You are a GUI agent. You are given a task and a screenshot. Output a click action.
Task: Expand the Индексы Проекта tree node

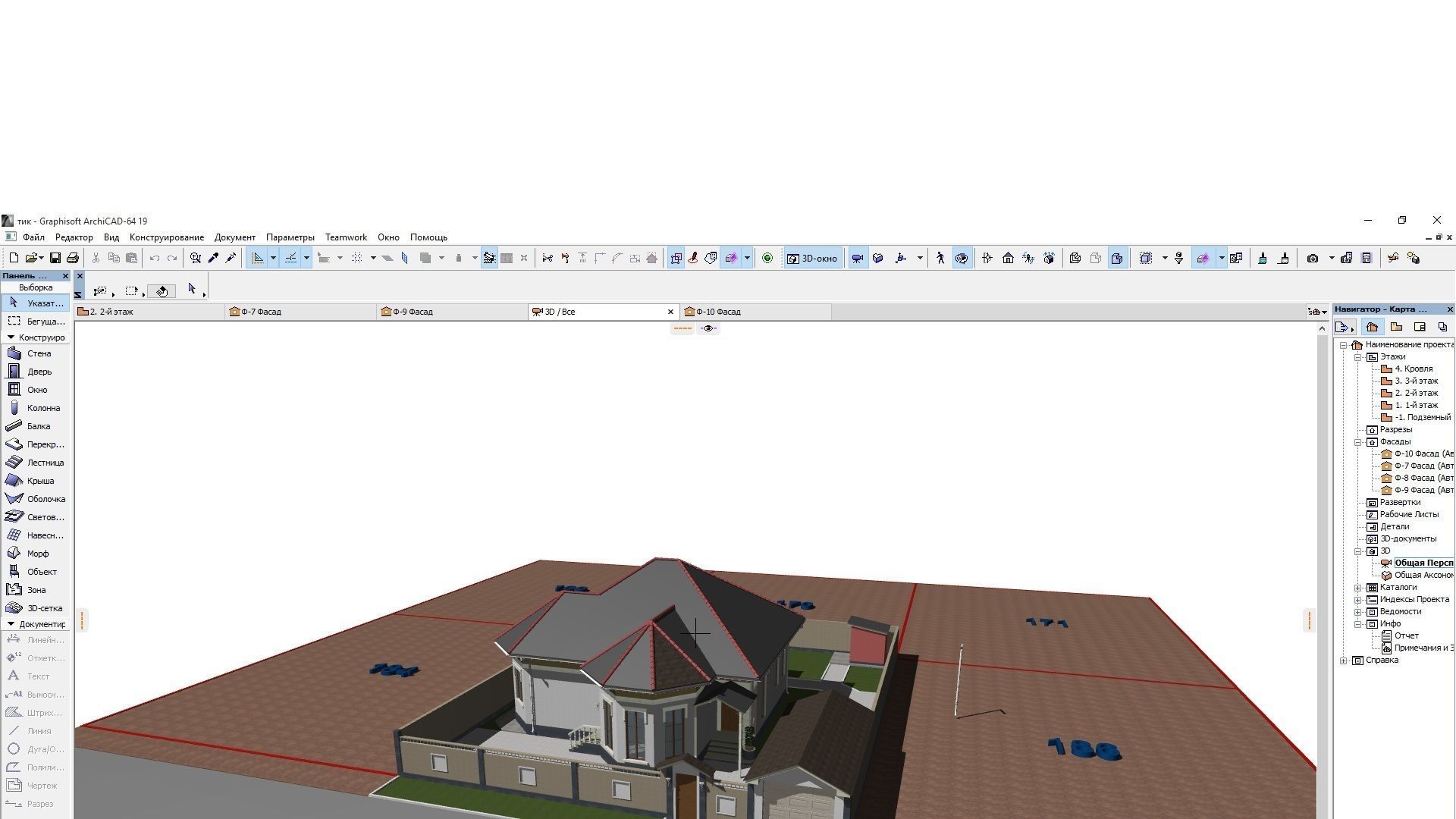click(1358, 600)
